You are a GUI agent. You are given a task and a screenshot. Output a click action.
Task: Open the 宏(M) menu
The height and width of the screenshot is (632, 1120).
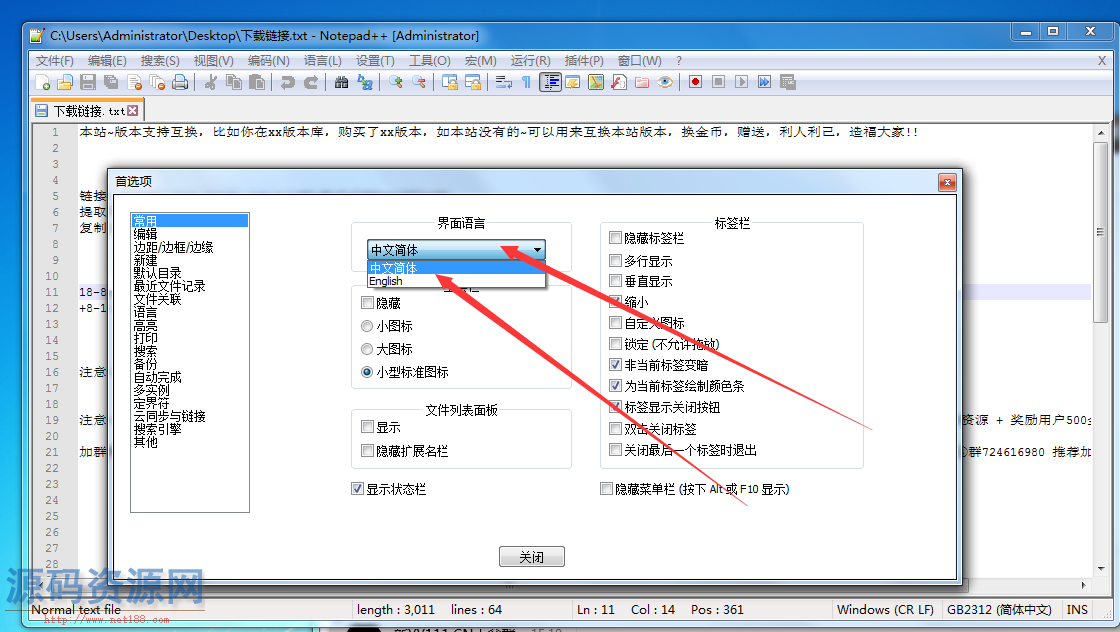481,61
